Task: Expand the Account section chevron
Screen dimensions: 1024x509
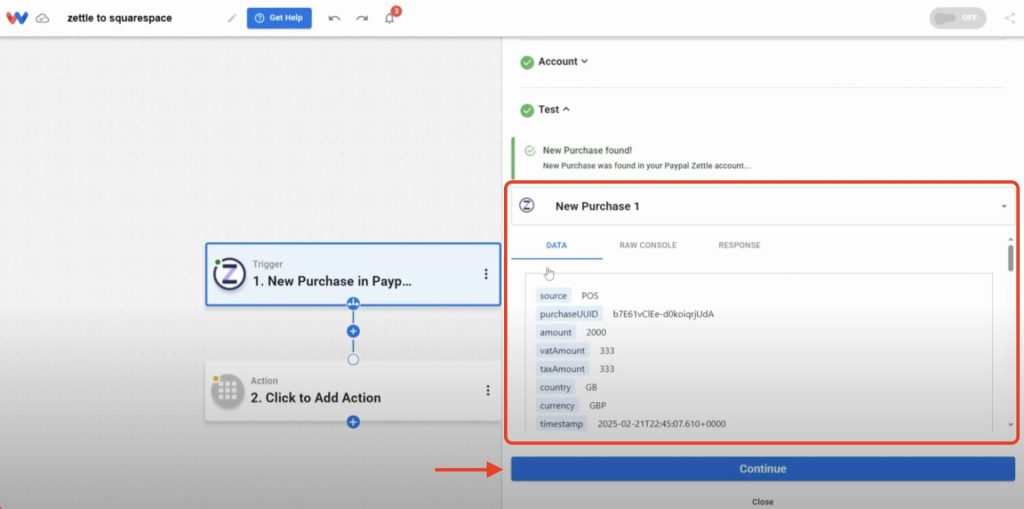Action: (x=584, y=61)
